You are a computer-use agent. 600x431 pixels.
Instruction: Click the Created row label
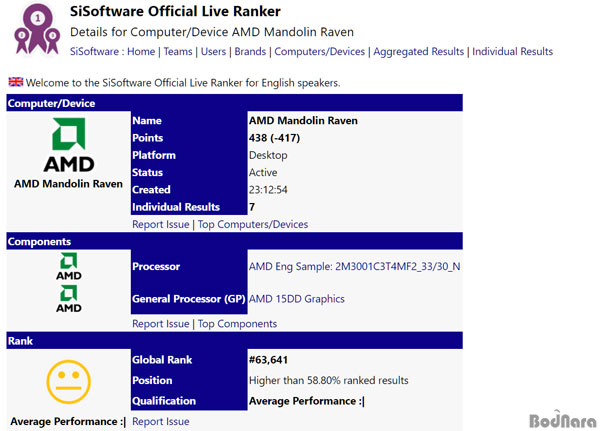pyautogui.click(x=151, y=190)
